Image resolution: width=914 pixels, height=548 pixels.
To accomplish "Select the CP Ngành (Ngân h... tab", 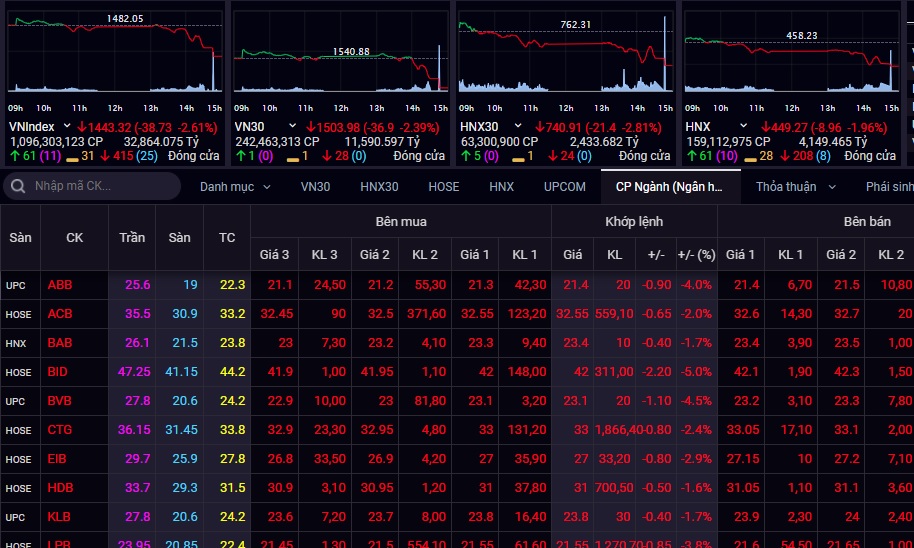I will (x=670, y=187).
